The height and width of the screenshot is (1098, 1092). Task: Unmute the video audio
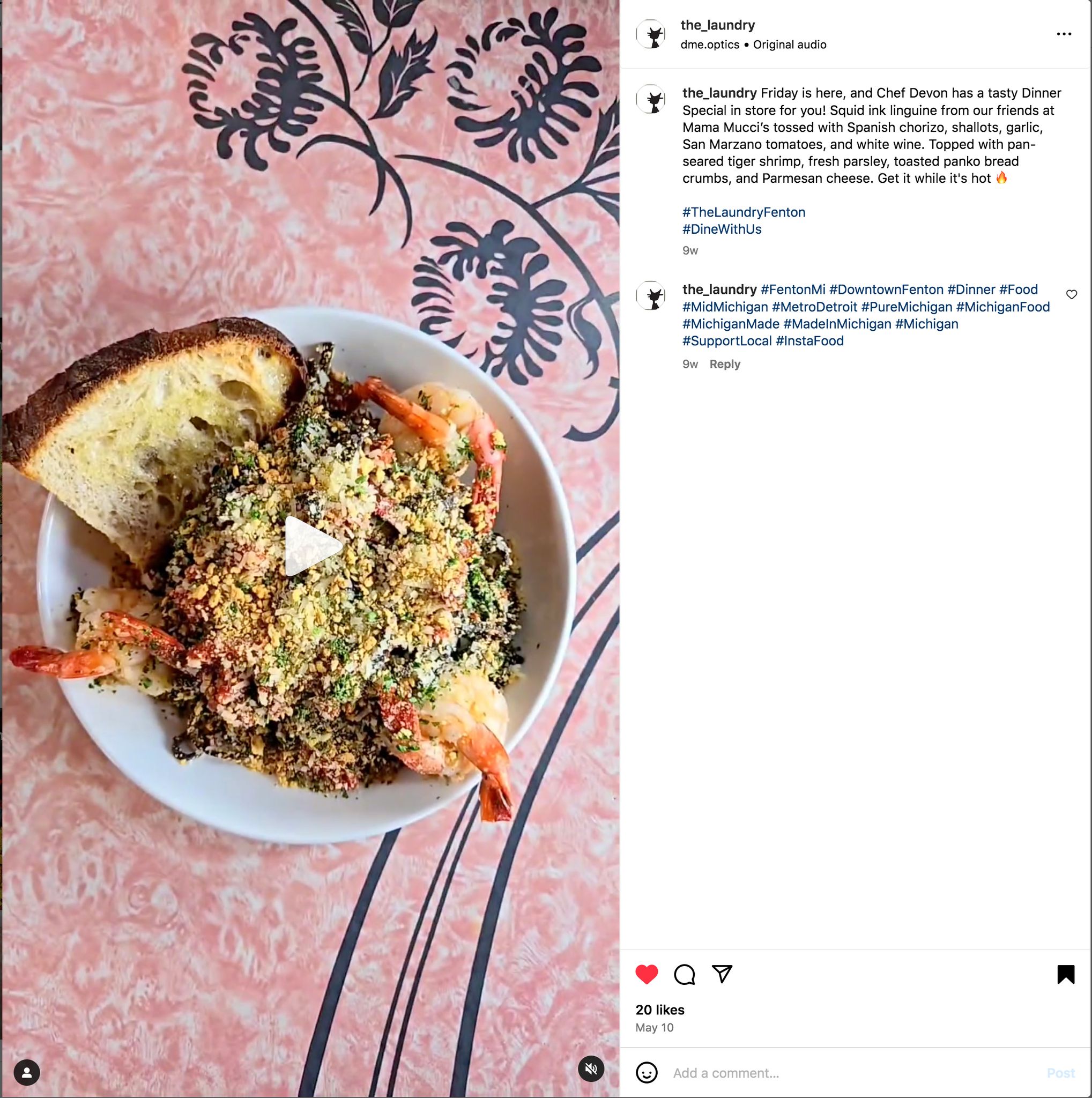click(x=591, y=1069)
